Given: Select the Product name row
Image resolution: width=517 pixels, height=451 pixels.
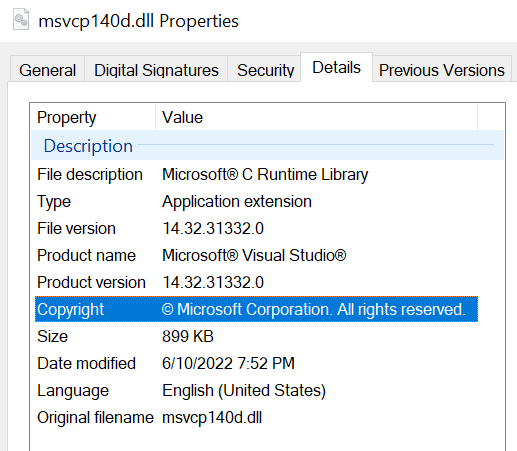Looking at the screenshot, I should 256,256.
